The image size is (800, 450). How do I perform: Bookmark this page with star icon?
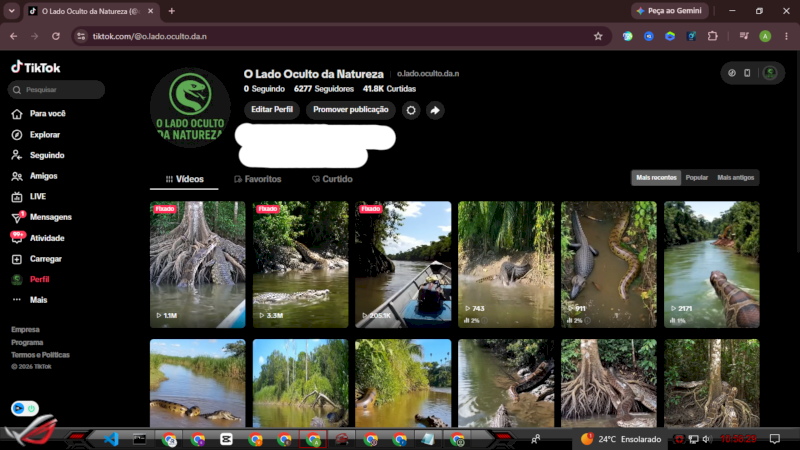pos(598,36)
